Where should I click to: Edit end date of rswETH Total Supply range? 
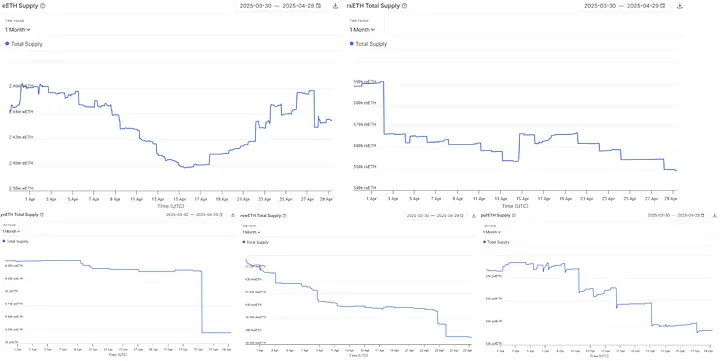coord(448,215)
